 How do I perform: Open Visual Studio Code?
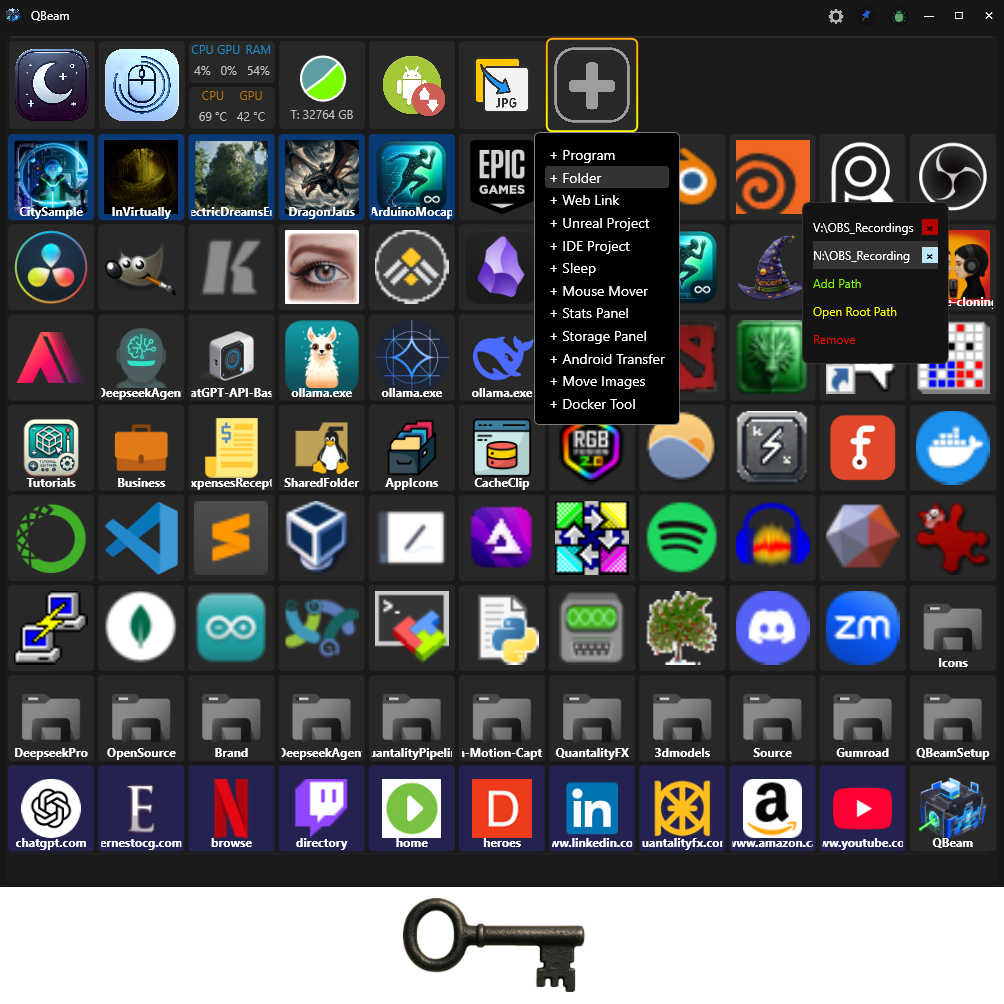(142, 538)
